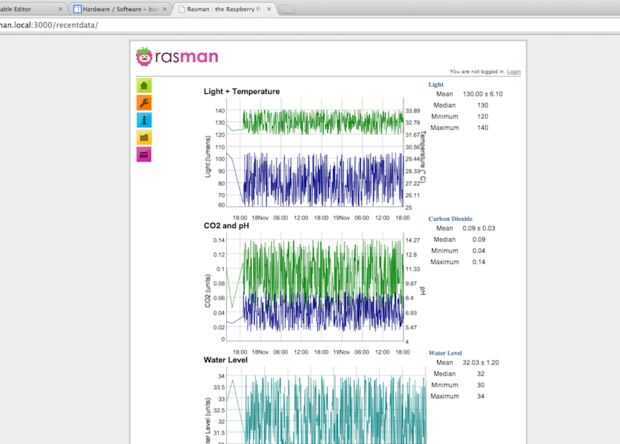Select the Light mean value 130.00 ± 8.10

[482, 94]
